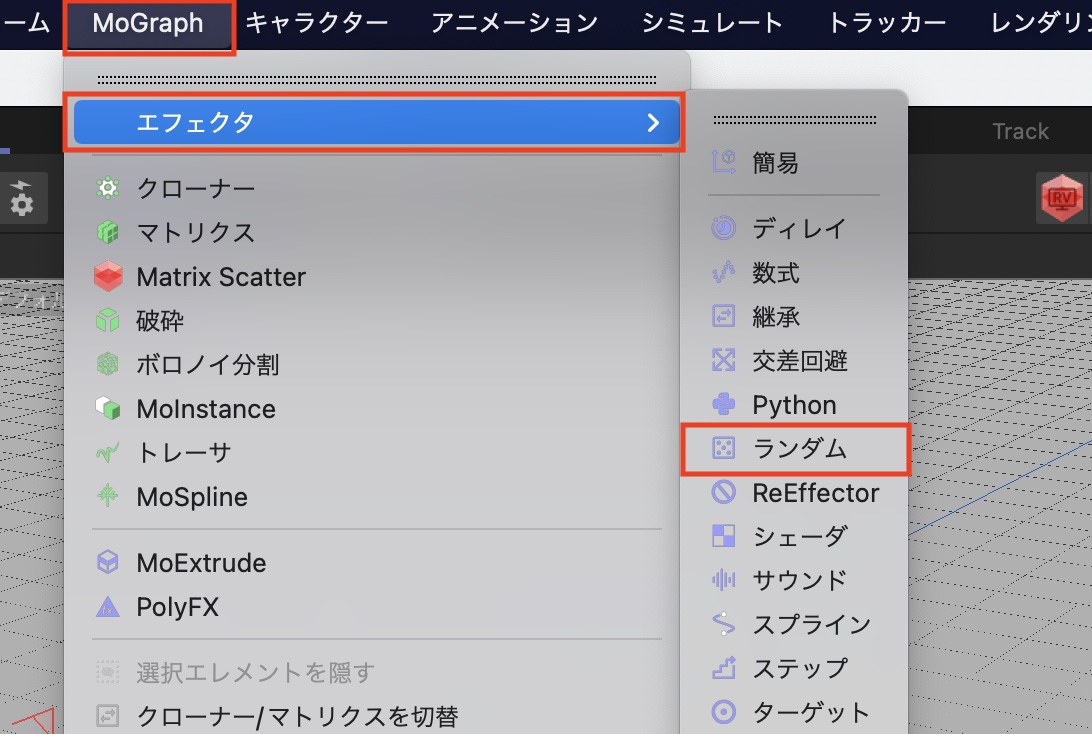
Task: Choose the Delay (ディレイ) effector entry
Action: click(x=798, y=229)
